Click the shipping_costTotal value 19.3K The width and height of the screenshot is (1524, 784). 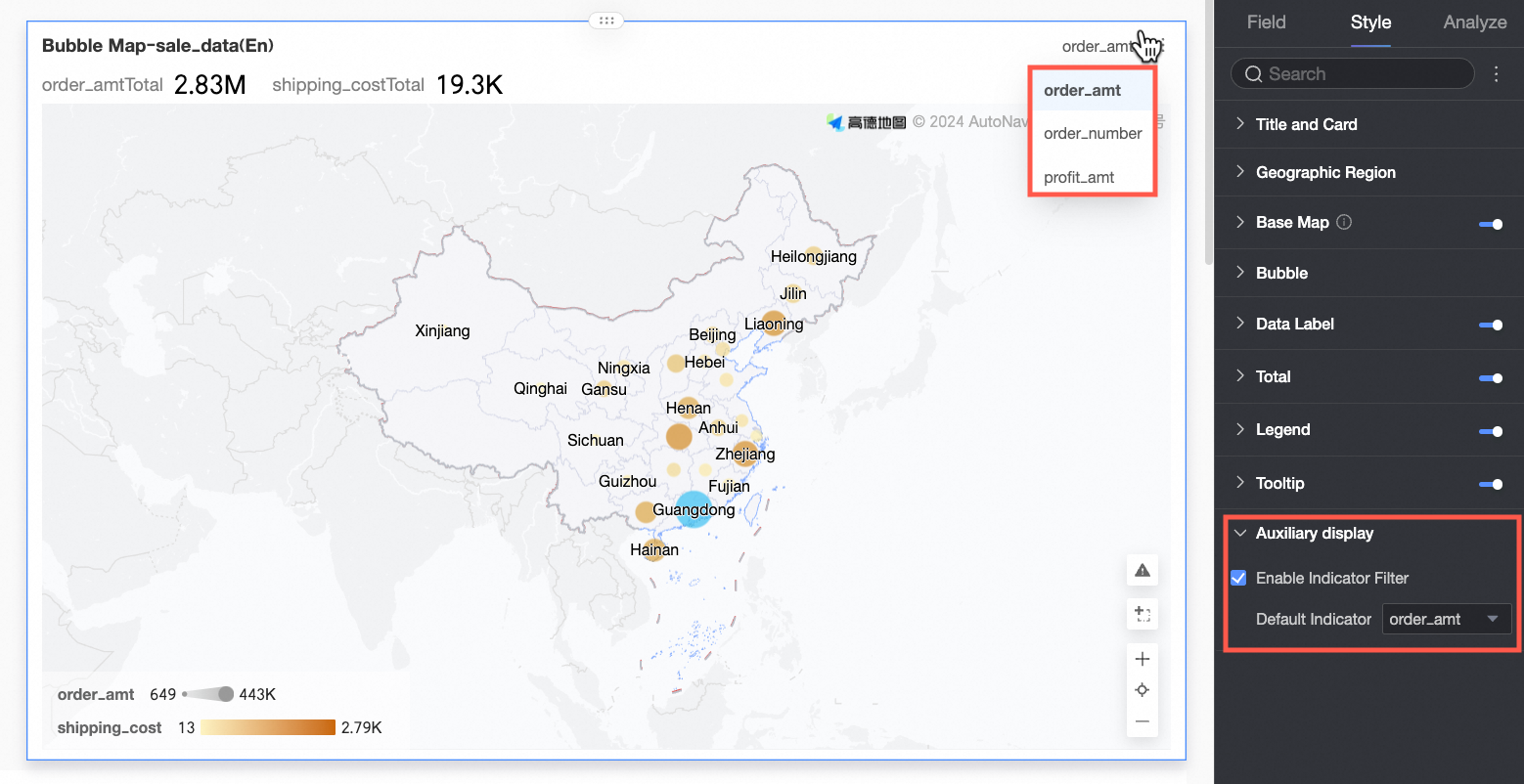point(470,85)
